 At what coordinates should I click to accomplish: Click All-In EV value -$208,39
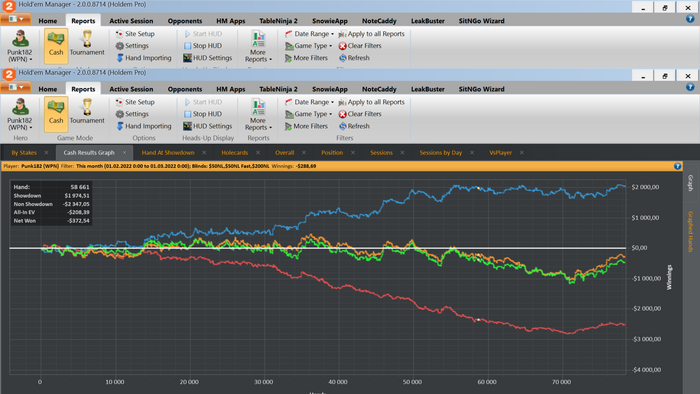coord(78,212)
